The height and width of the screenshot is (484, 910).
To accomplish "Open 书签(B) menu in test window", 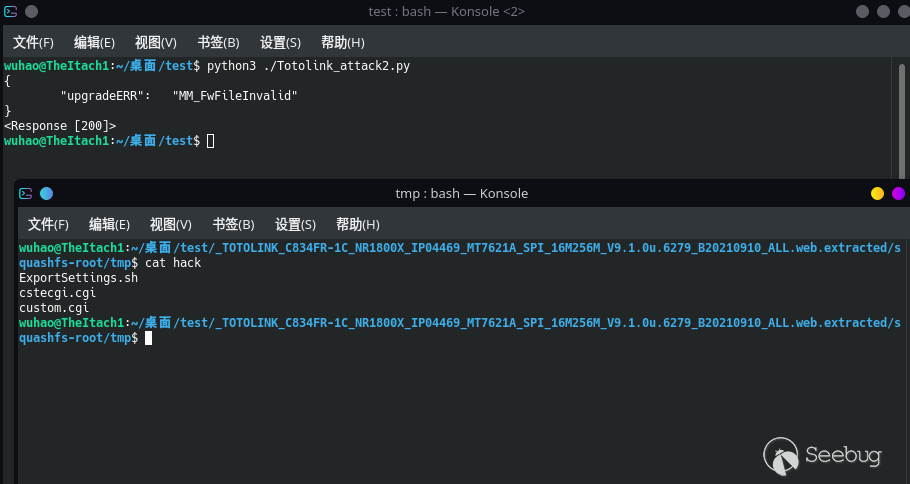I will click(x=218, y=43).
